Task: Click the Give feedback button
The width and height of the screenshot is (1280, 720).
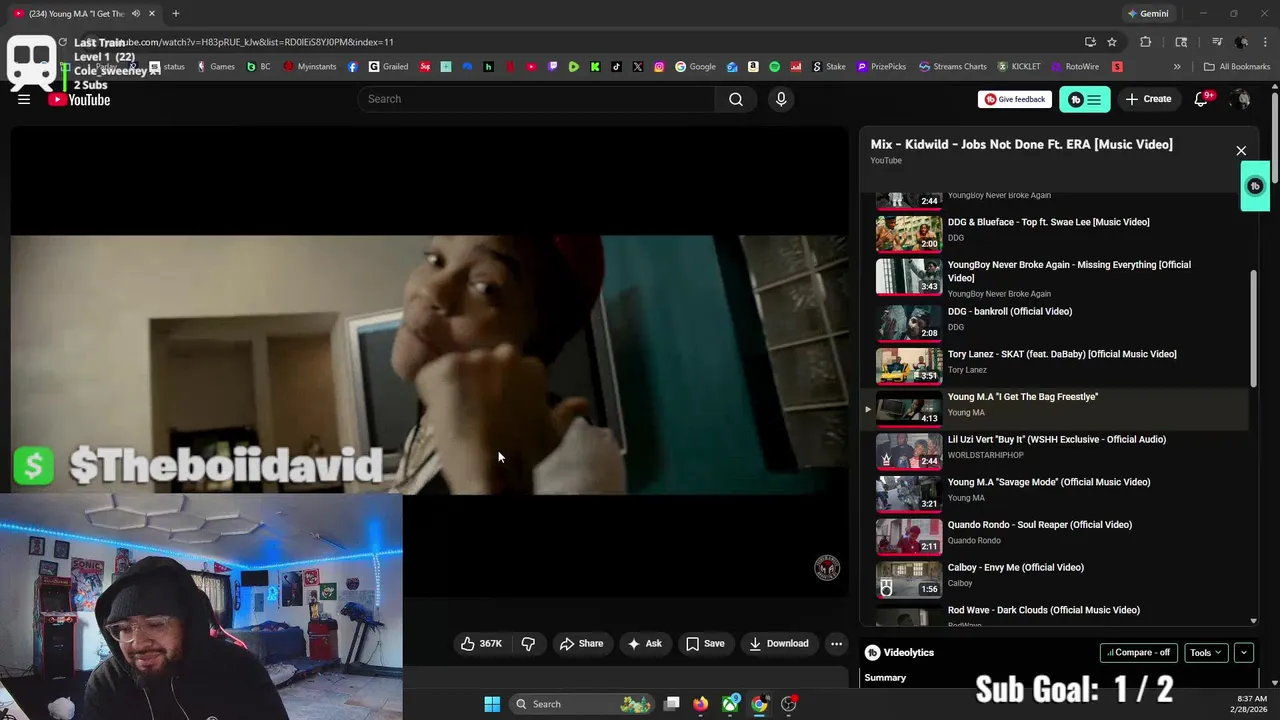Action: pos(1015,99)
